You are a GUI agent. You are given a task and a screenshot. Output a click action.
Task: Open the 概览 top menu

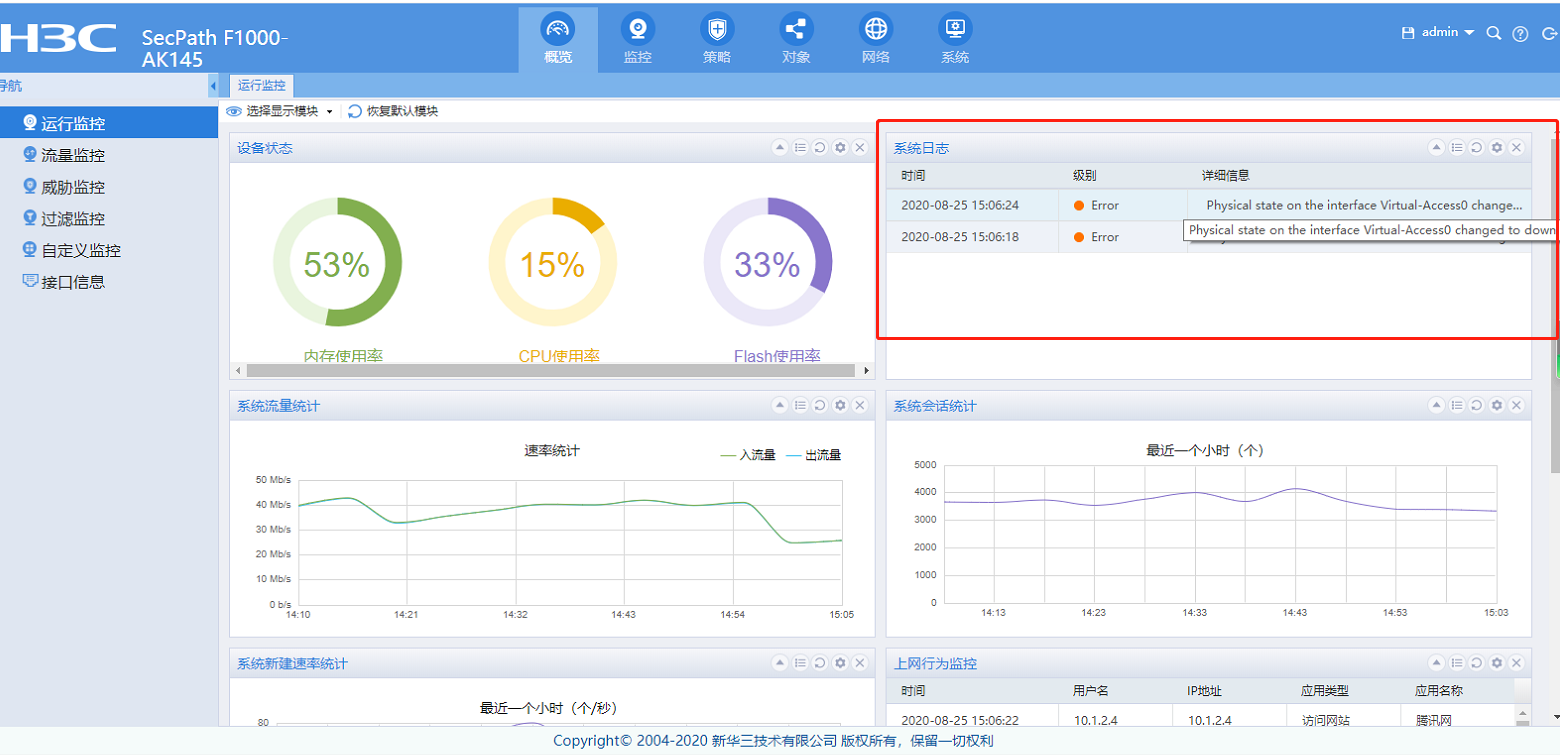click(x=558, y=39)
